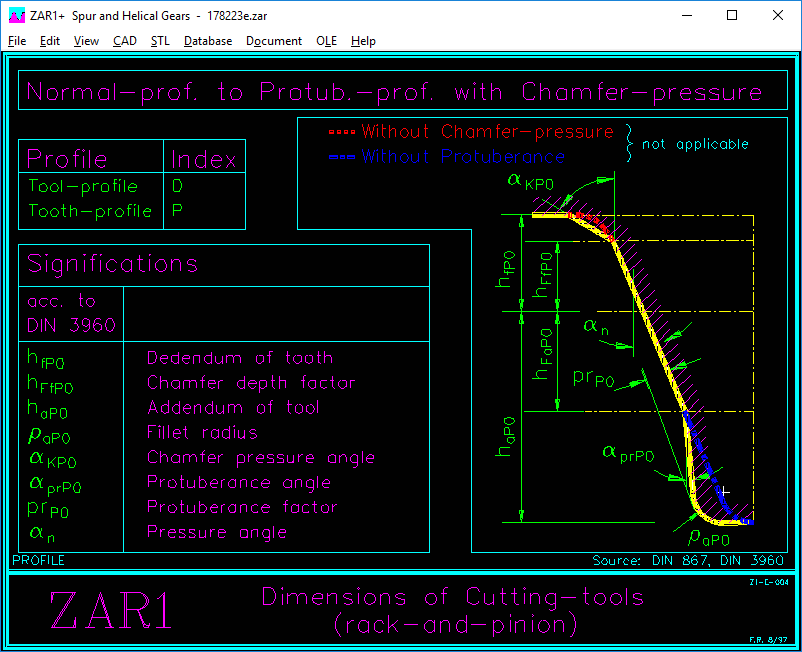Click the 'Tool-profile' table row label
The width and height of the screenshot is (802, 652).
click(83, 186)
